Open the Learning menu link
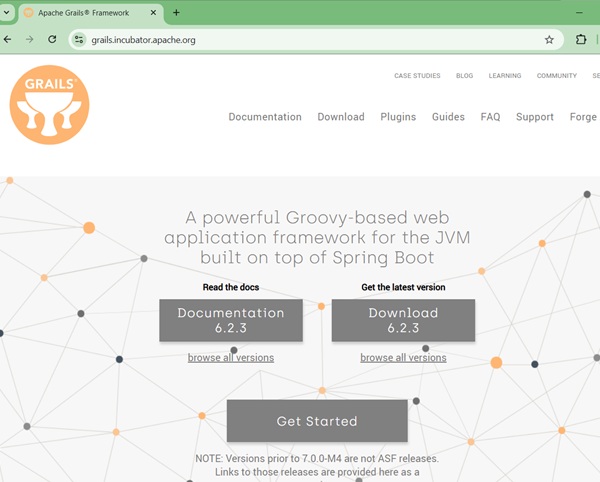The height and width of the screenshot is (482, 600). tap(505, 76)
